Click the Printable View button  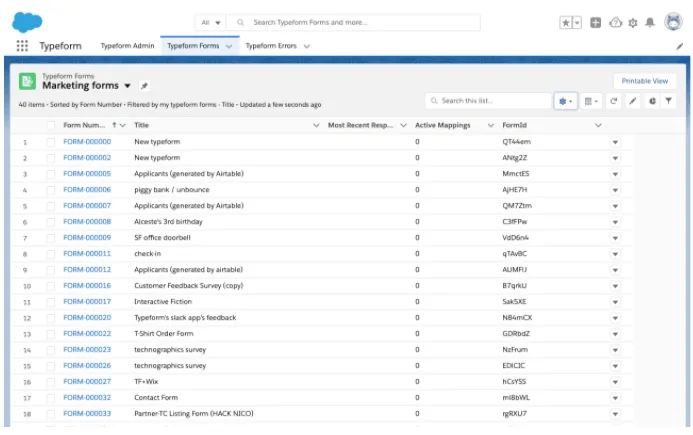[x=644, y=81]
